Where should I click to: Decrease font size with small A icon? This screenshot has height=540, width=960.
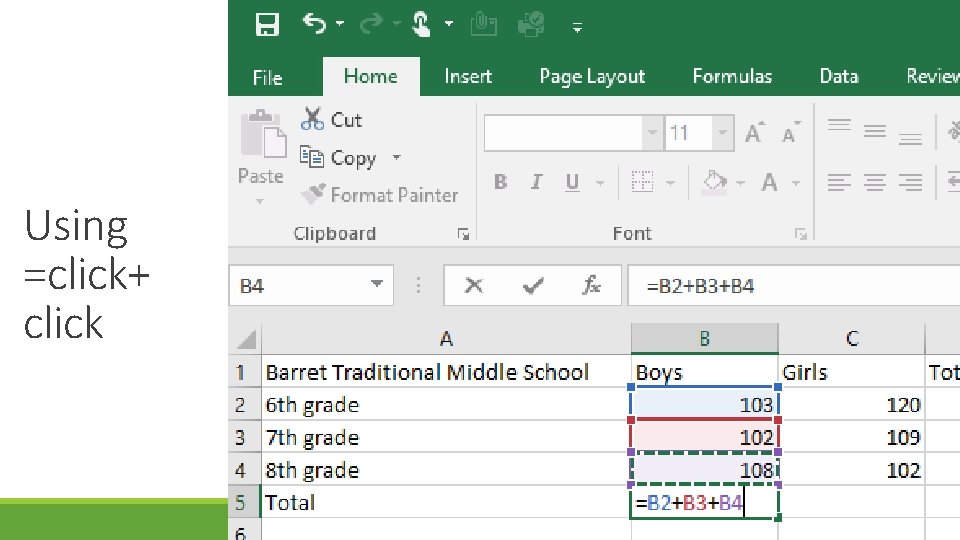click(790, 132)
